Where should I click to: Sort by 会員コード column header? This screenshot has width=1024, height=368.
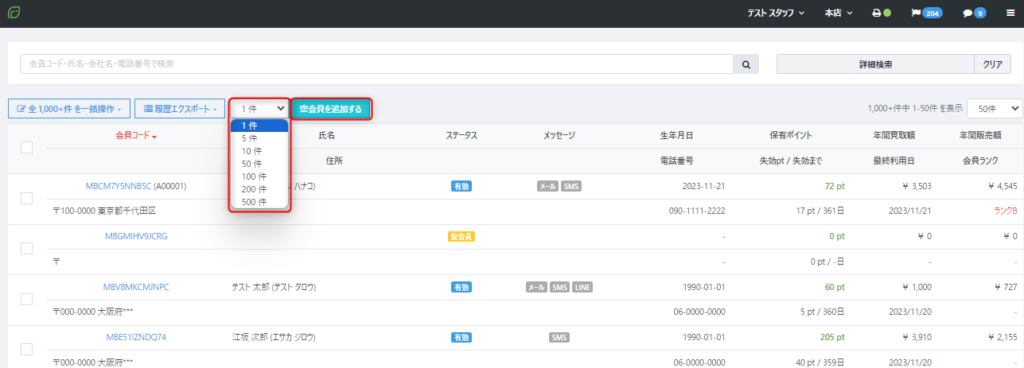pos(136,136)
